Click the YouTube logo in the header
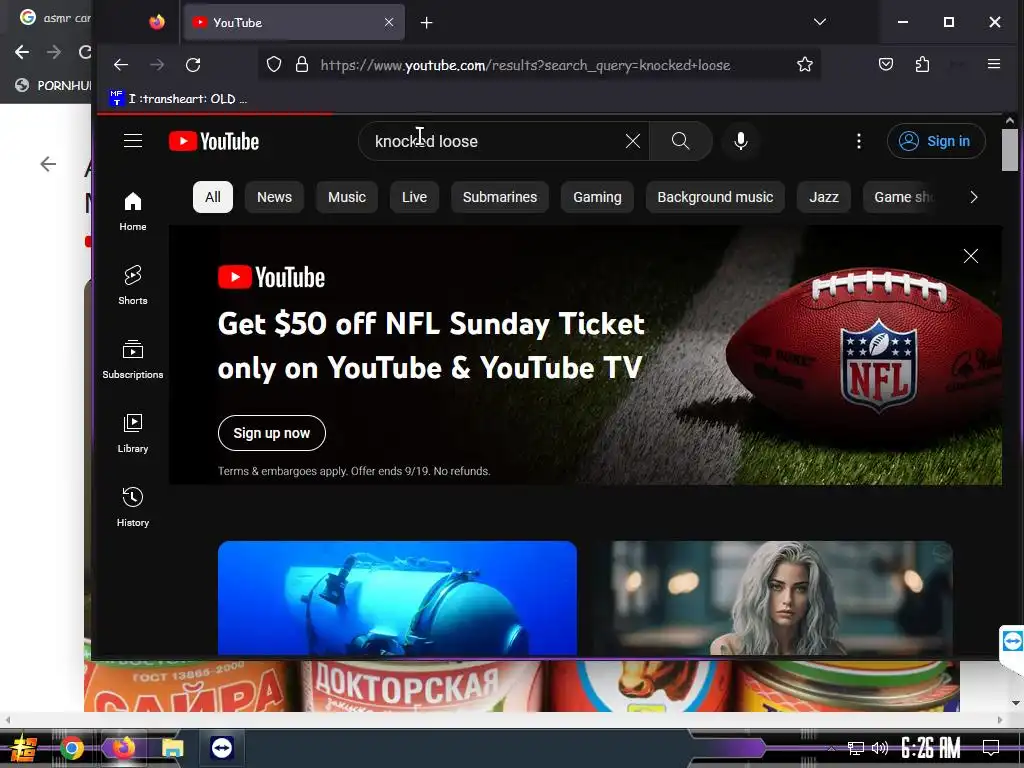The height and width of the screenshot is (768, 1024). pyautogui.click(x=214, y=141)
